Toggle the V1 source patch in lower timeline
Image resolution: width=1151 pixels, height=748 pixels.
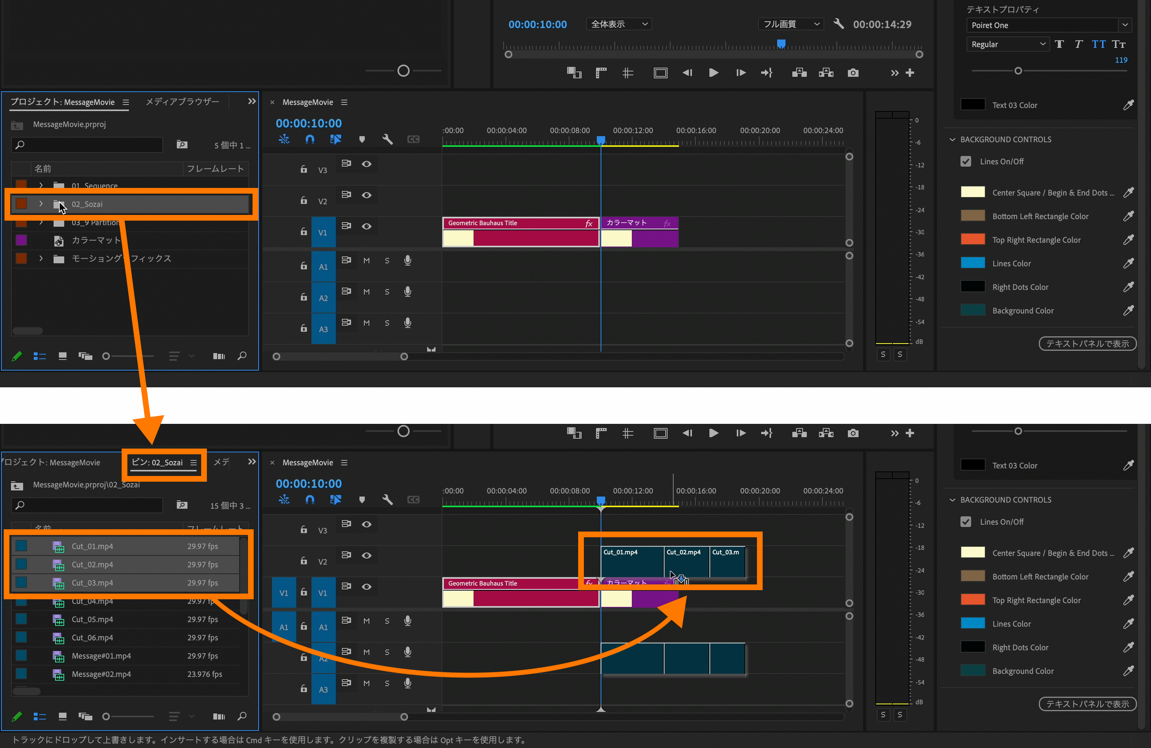[x=283, y=592]
